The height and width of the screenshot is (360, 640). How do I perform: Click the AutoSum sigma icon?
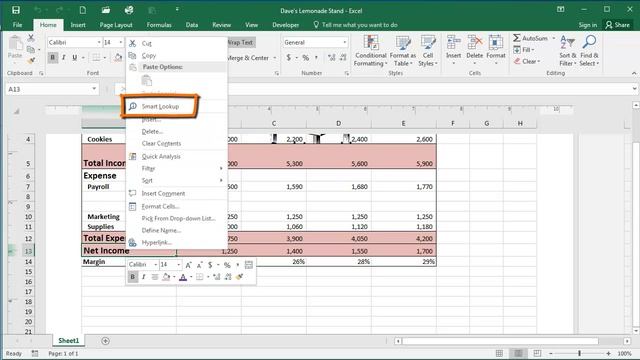(517, 38)
